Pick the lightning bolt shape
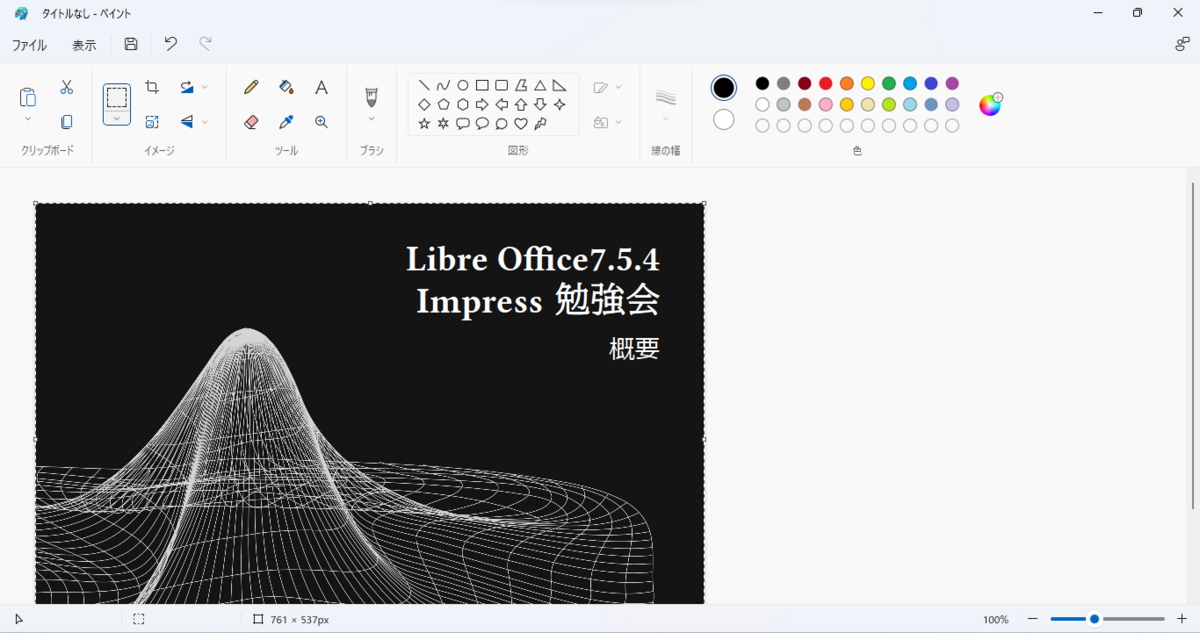 (x=540, y=123)
